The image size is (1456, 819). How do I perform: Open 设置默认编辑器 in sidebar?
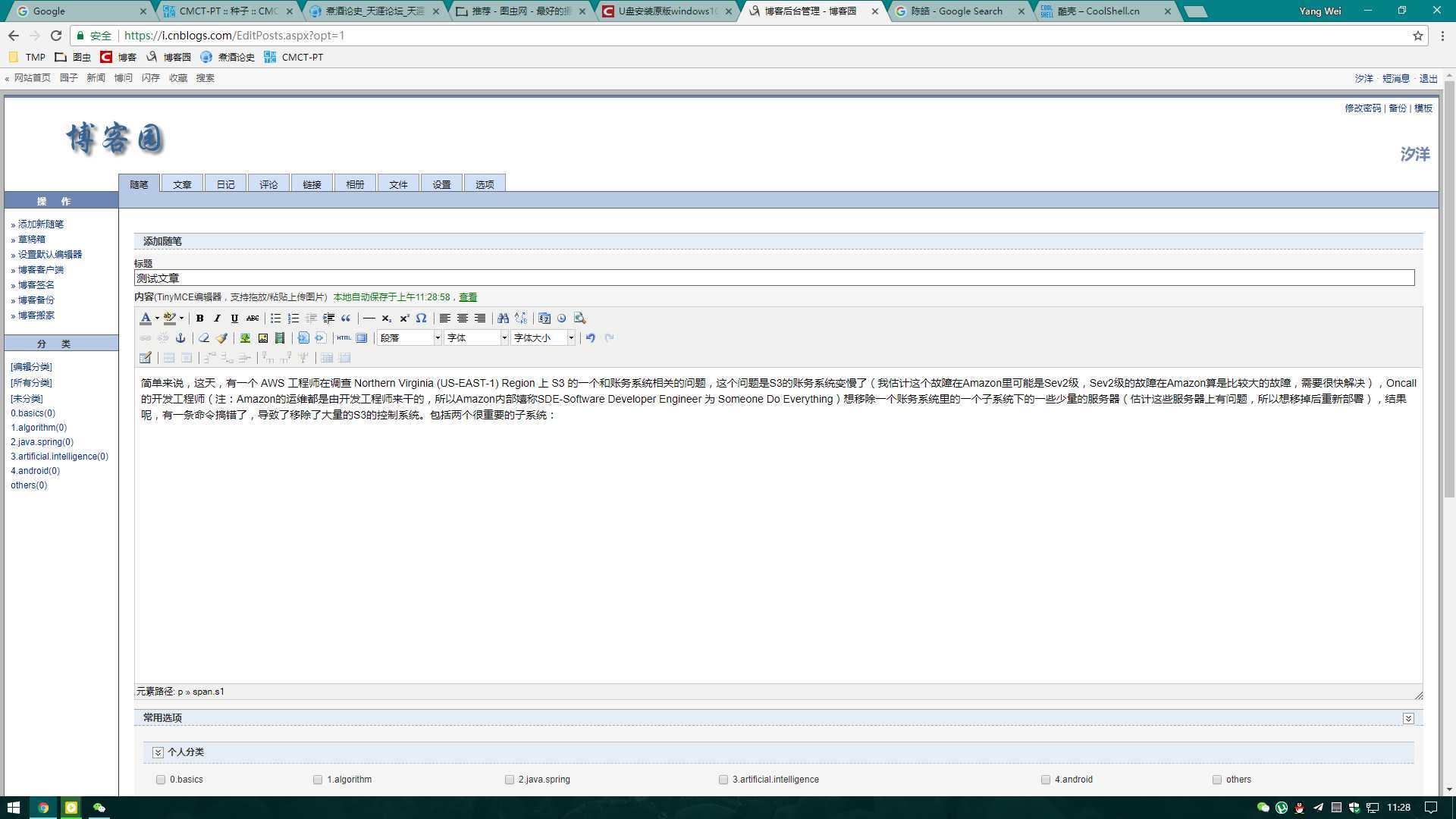(x=50, y=255)
